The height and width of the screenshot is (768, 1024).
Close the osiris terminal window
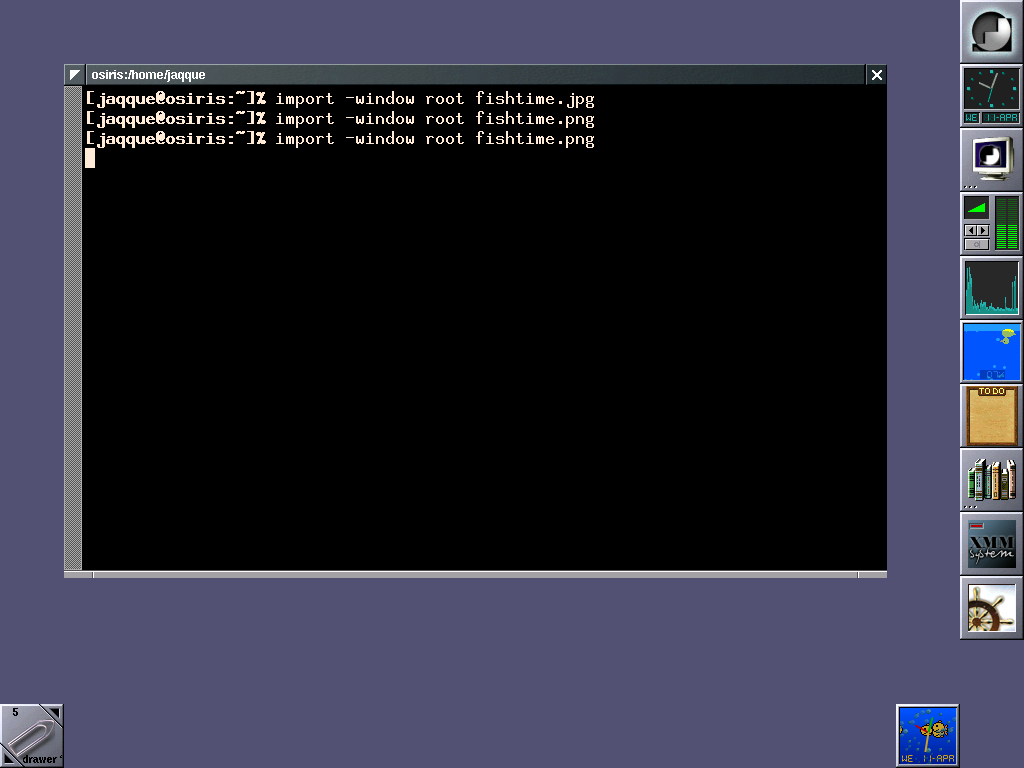click(x=876, y=75)
